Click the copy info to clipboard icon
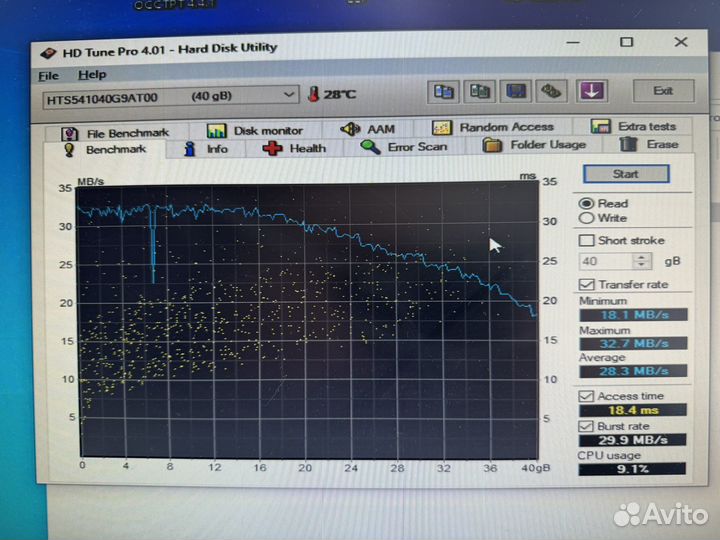 tap(443, 91)
